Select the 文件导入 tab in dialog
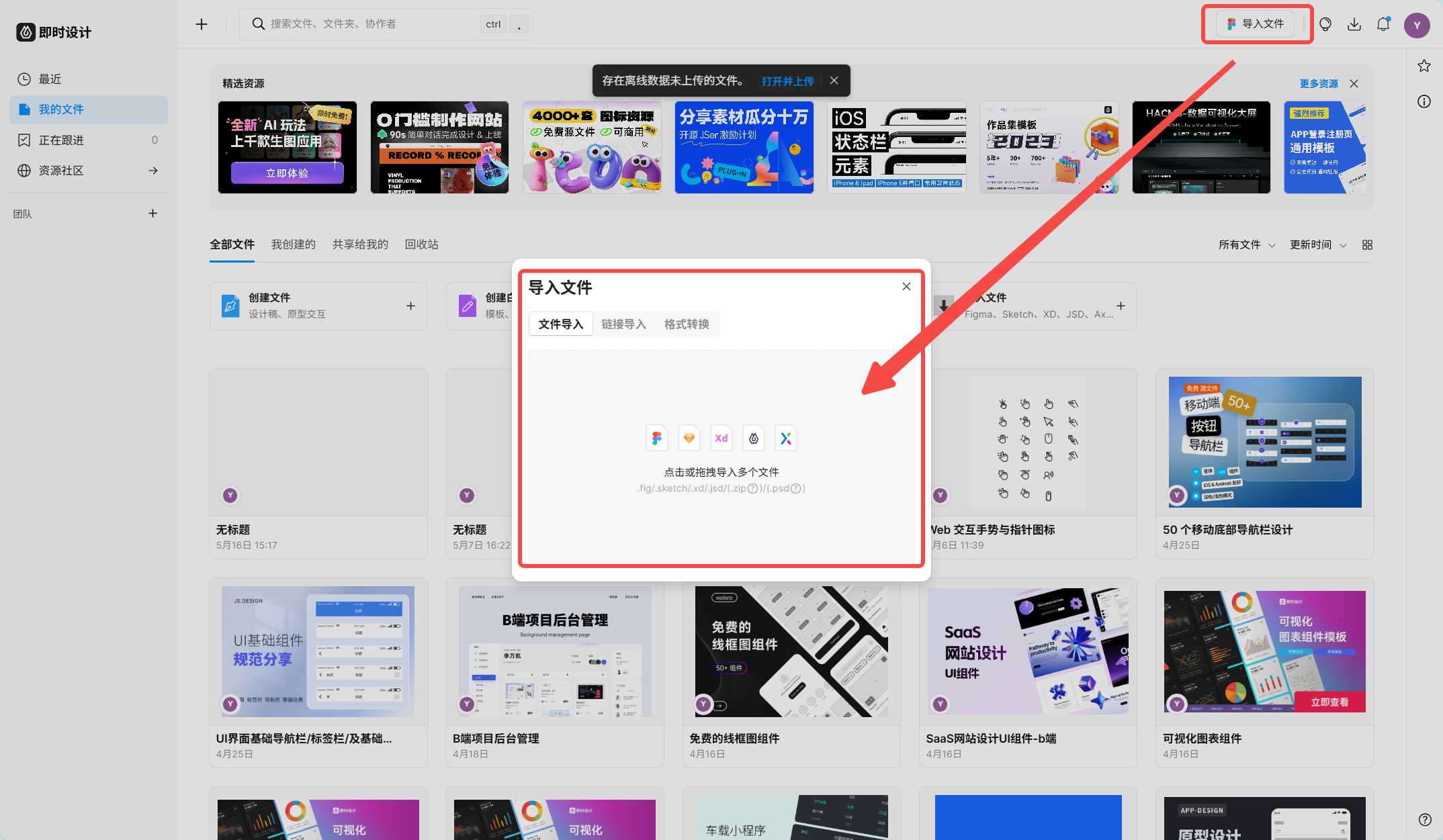The image size is (1443, 840). [x=561, y=324]
